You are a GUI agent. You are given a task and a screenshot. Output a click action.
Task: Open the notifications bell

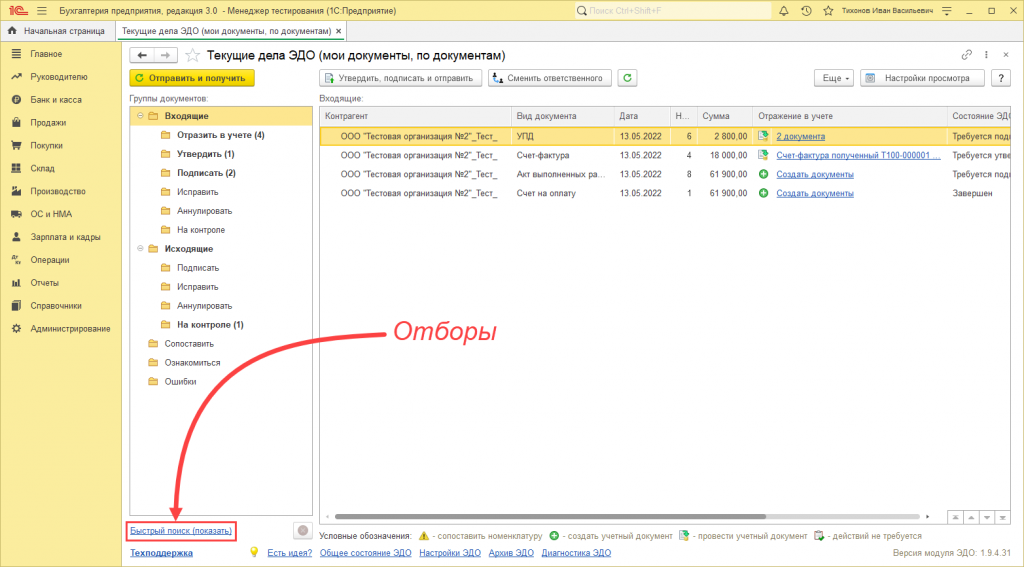[784, 10]
